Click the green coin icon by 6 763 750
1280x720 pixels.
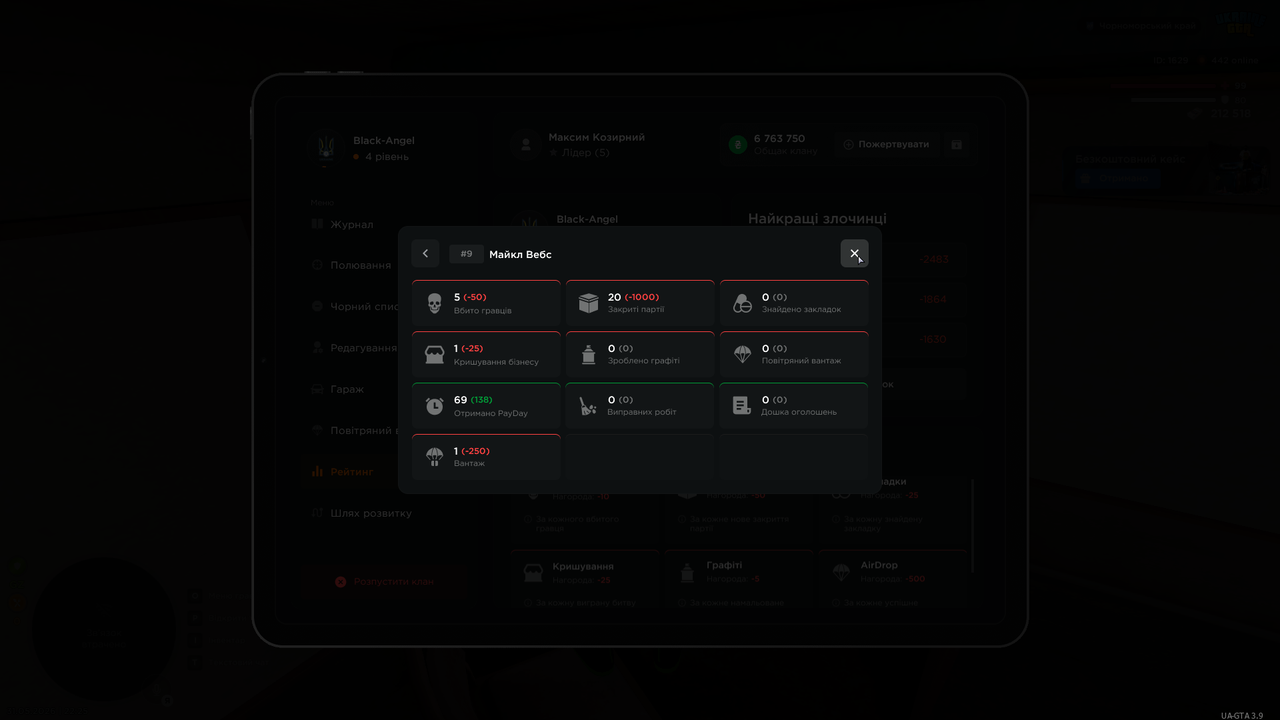pyautogui.click(x=738, y=145)
